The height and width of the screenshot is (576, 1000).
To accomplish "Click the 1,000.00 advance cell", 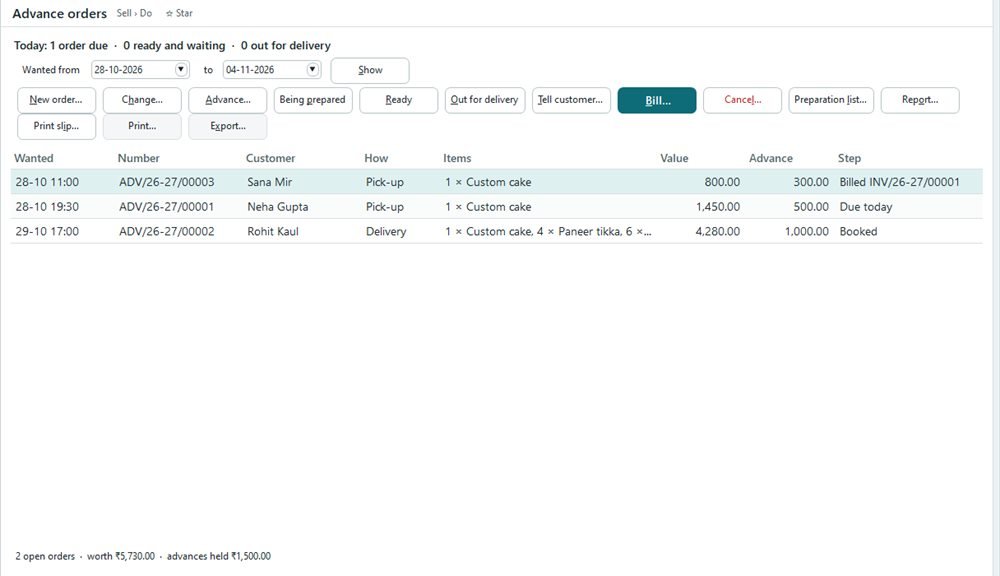I will [x=807, y=232].
